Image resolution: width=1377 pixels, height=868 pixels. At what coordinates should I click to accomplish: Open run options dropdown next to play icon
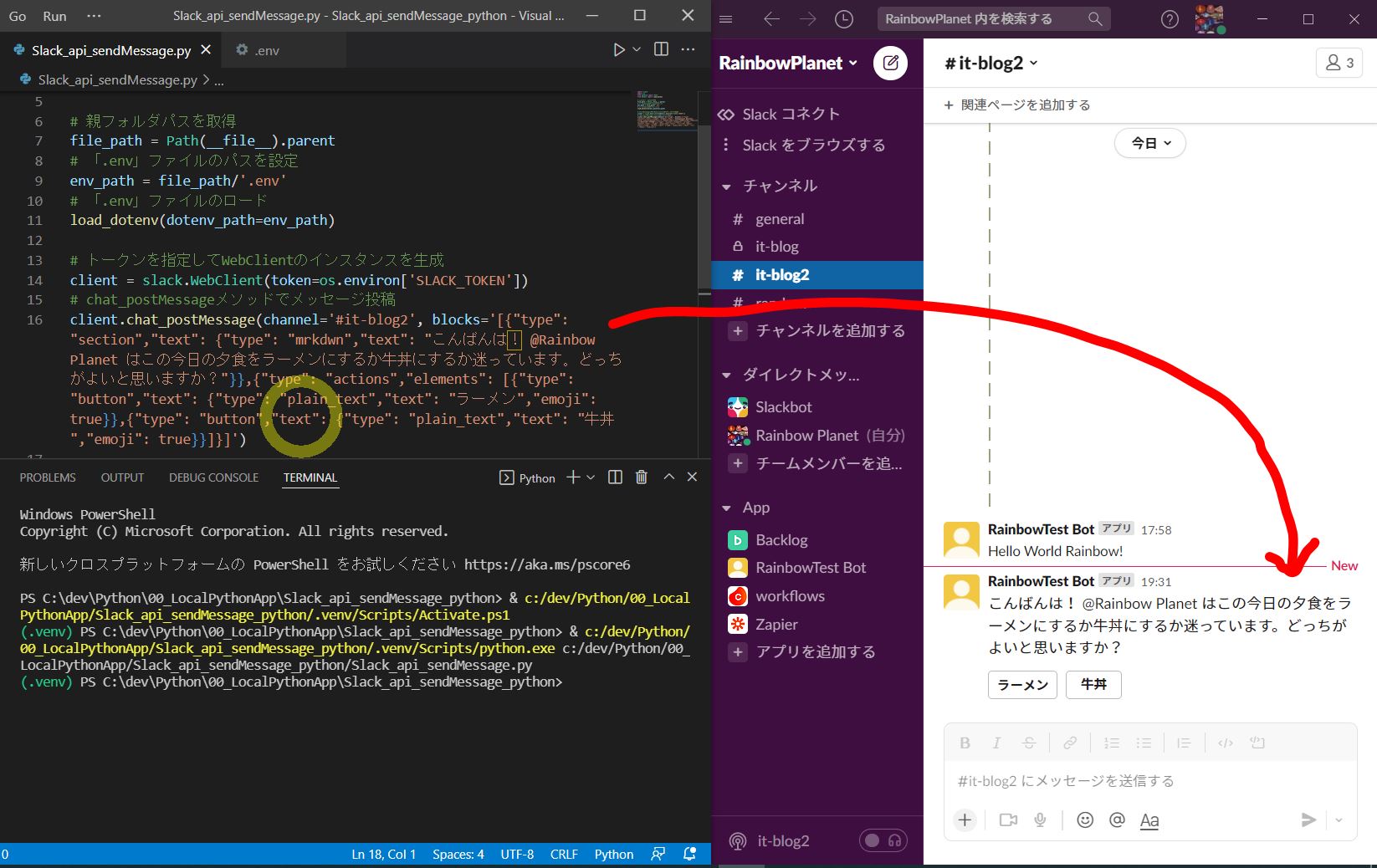[x=637, y=49]
